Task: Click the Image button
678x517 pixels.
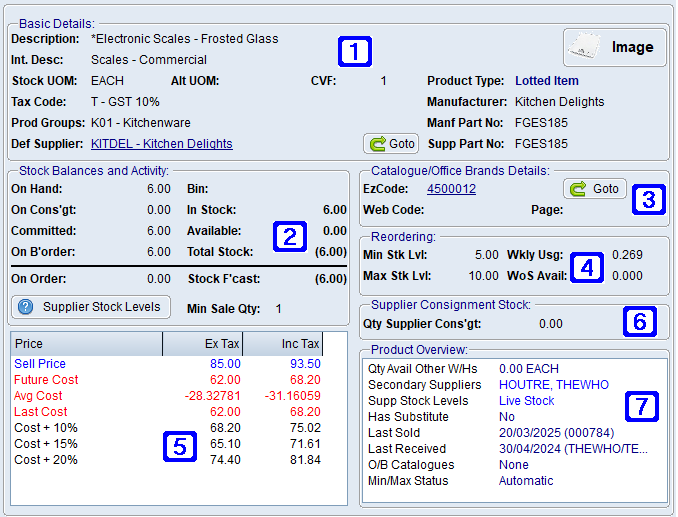Action: point(614,47)
